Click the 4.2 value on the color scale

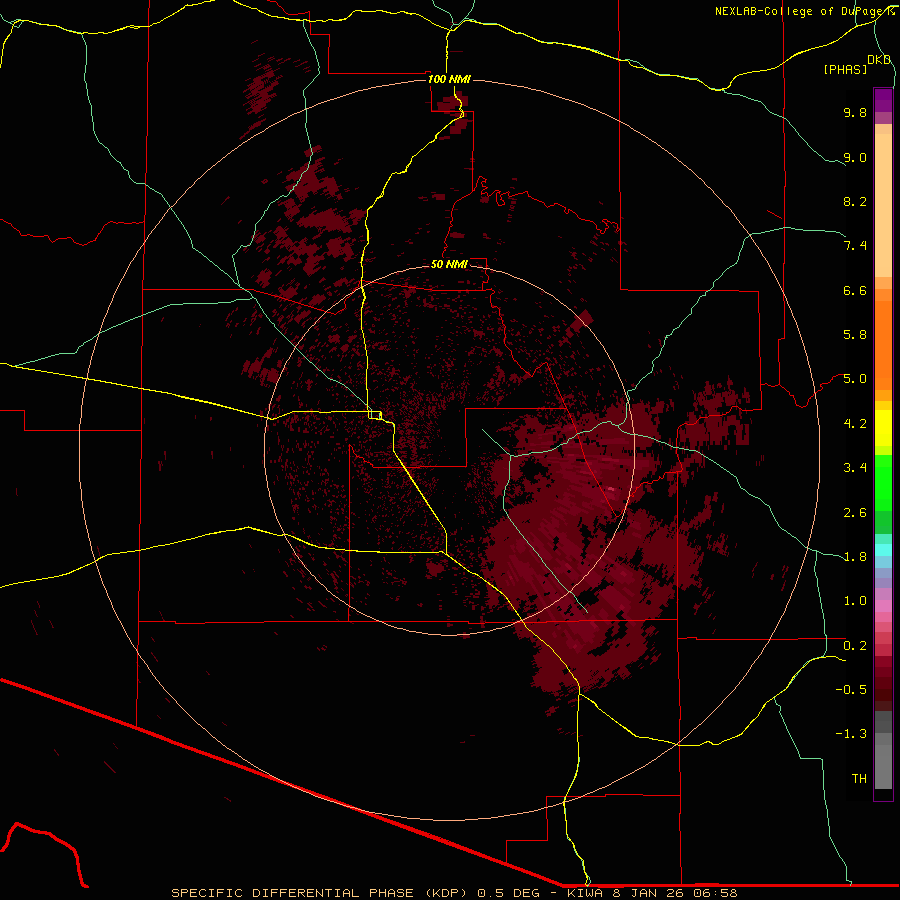855,424
